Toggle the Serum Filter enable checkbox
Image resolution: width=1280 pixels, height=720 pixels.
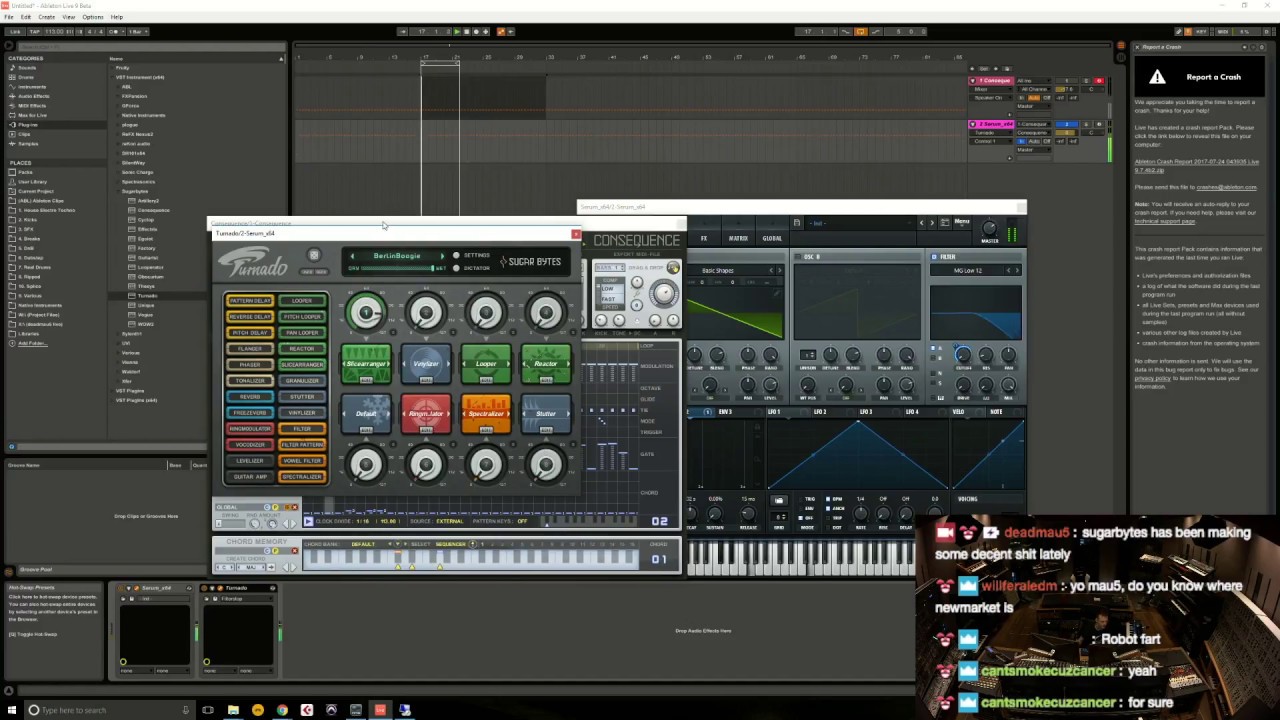coord(934,257)
